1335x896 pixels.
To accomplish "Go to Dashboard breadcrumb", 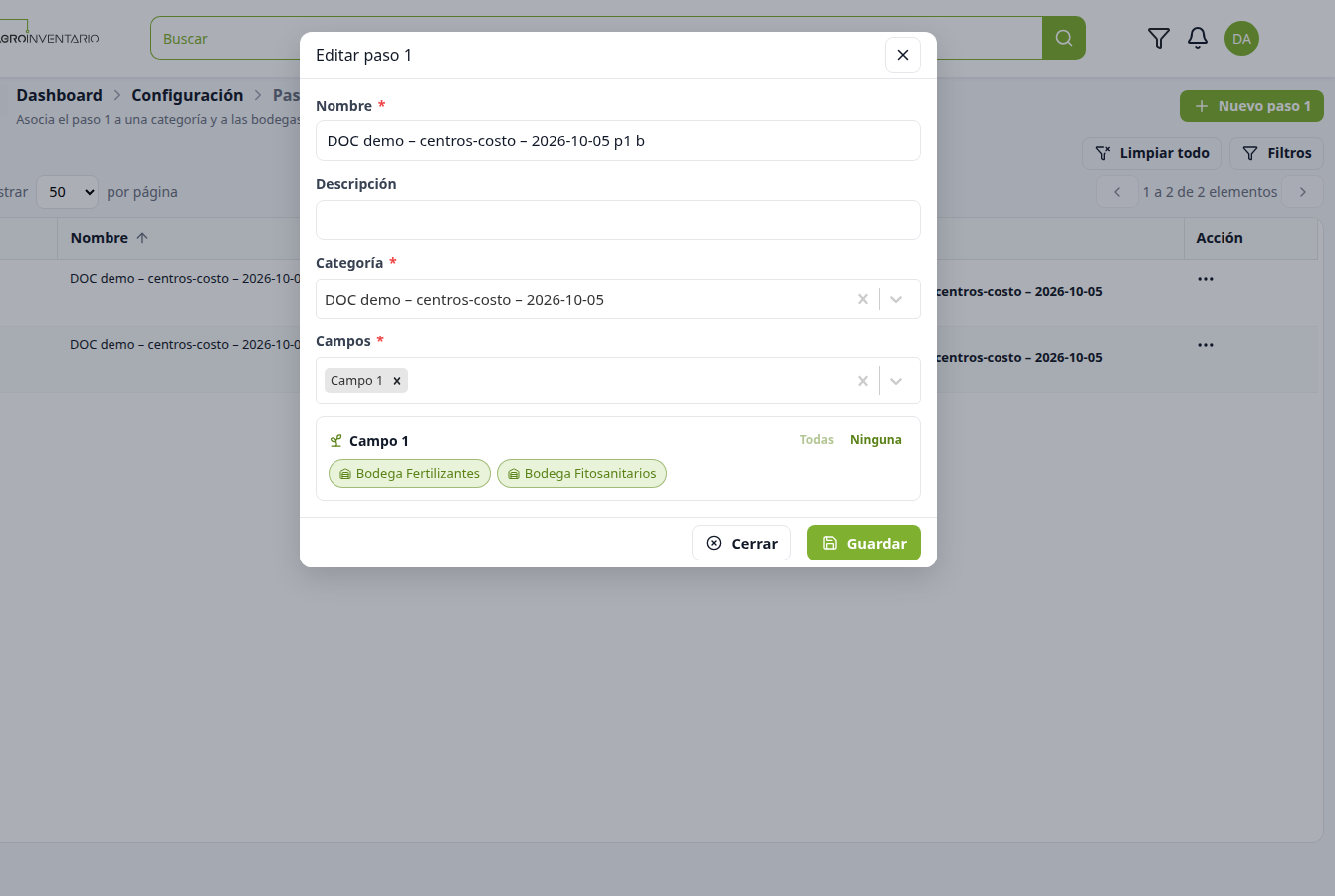I will (59, 95).
